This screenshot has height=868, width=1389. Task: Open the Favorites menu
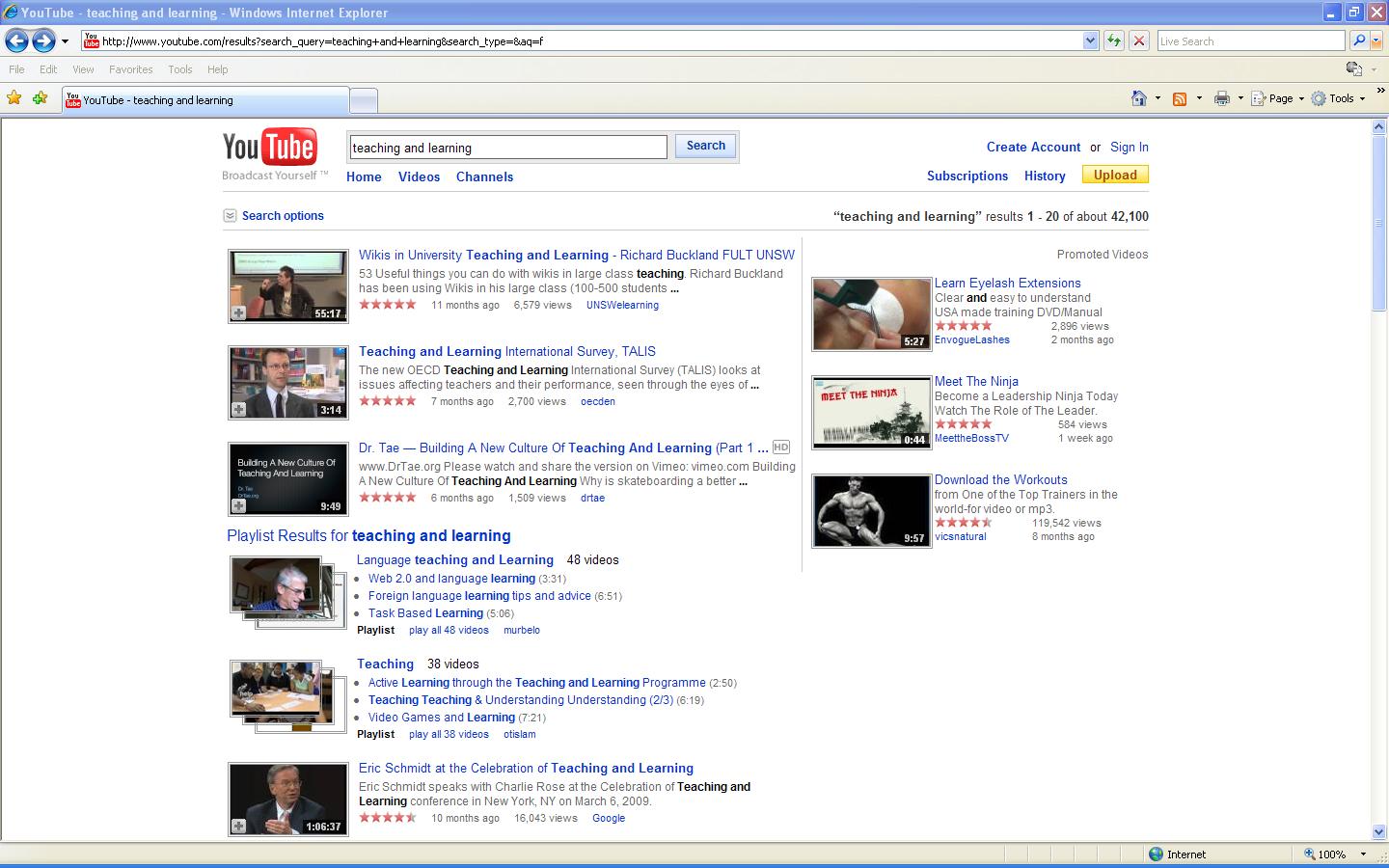tap(130, 69)
